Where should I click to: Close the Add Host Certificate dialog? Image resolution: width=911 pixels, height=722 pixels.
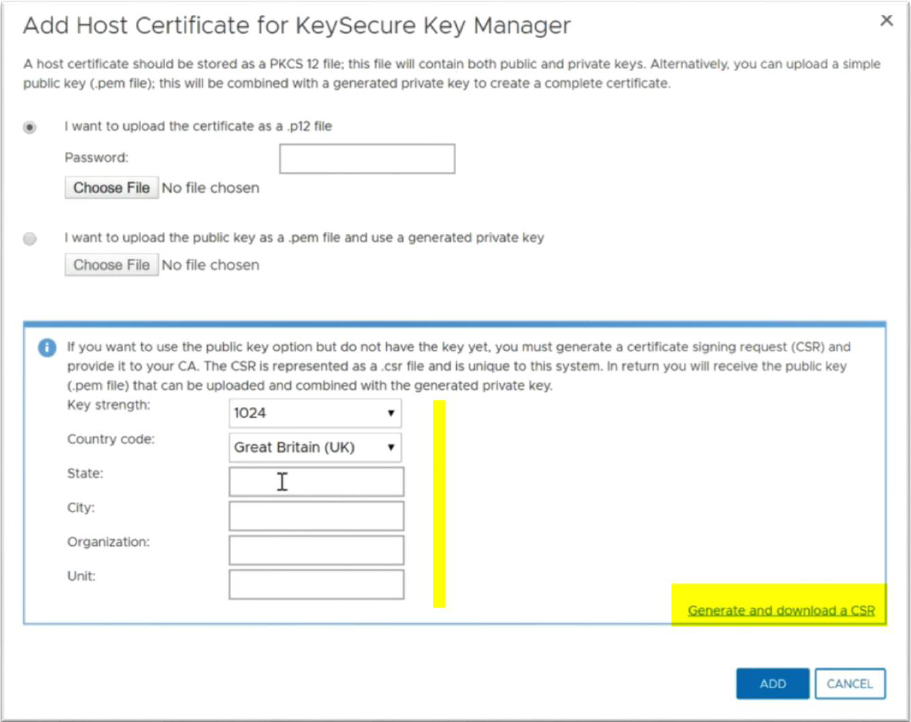pyautogui.click(x=886, y=21)
